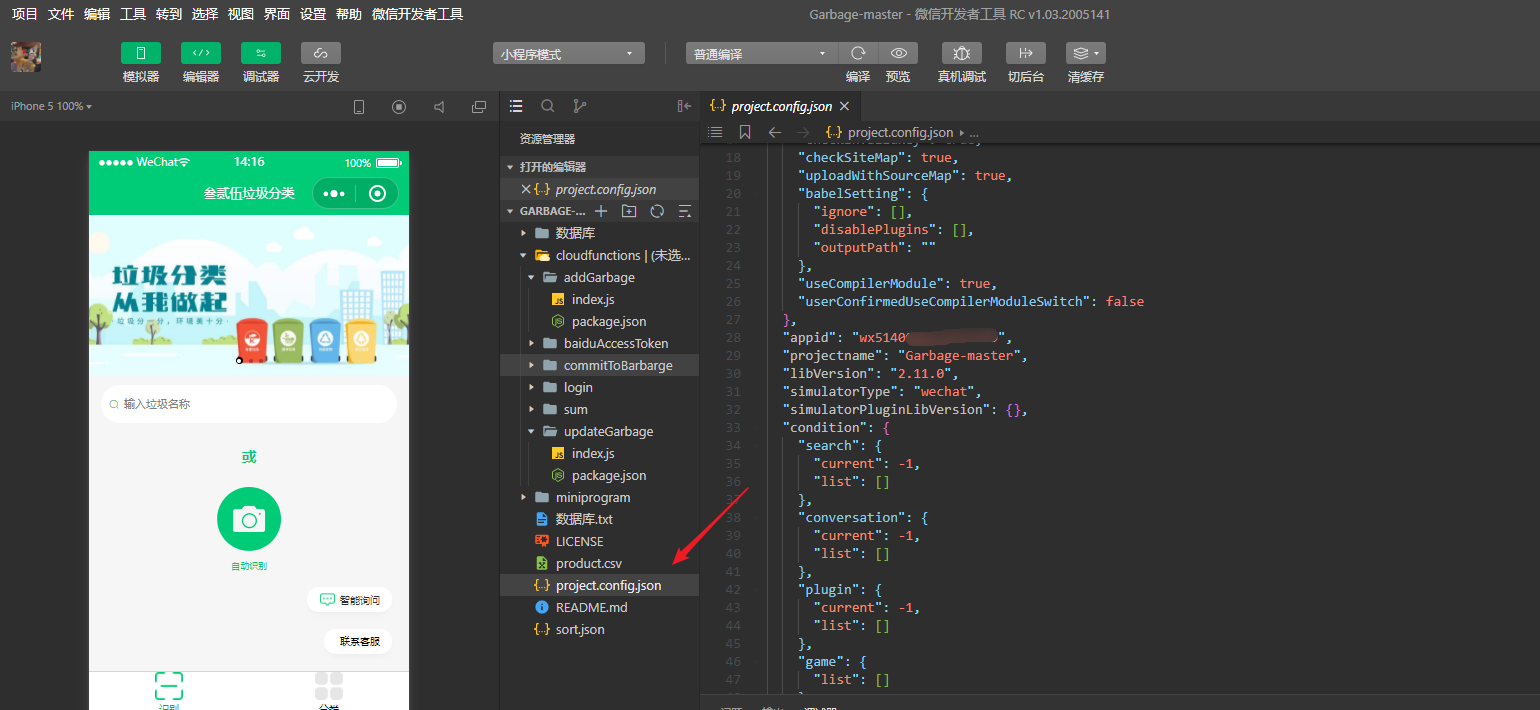Open the 工具 menu
Screen dimensions: 1540x710
pos(133,14)
